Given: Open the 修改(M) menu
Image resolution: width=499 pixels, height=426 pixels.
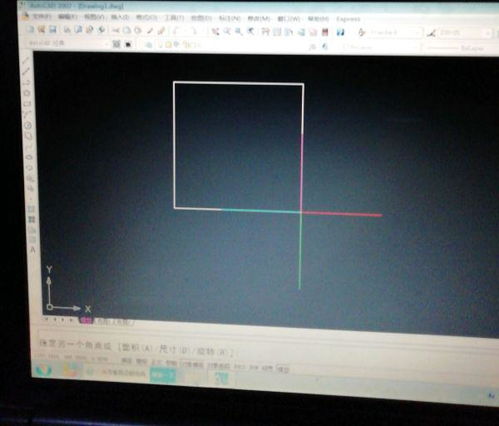Looking at the screenshot, I should click(259, 19).
